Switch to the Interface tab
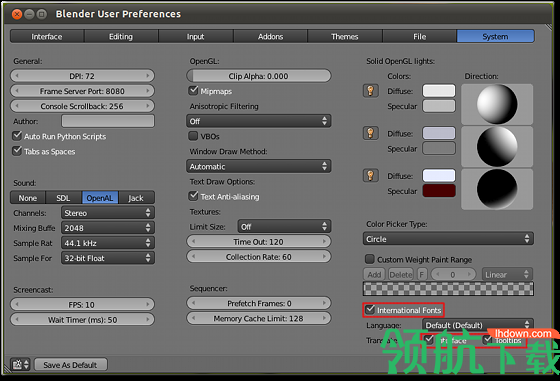The height and width of the screenshot is (381, 560). (x=47, y=36)
